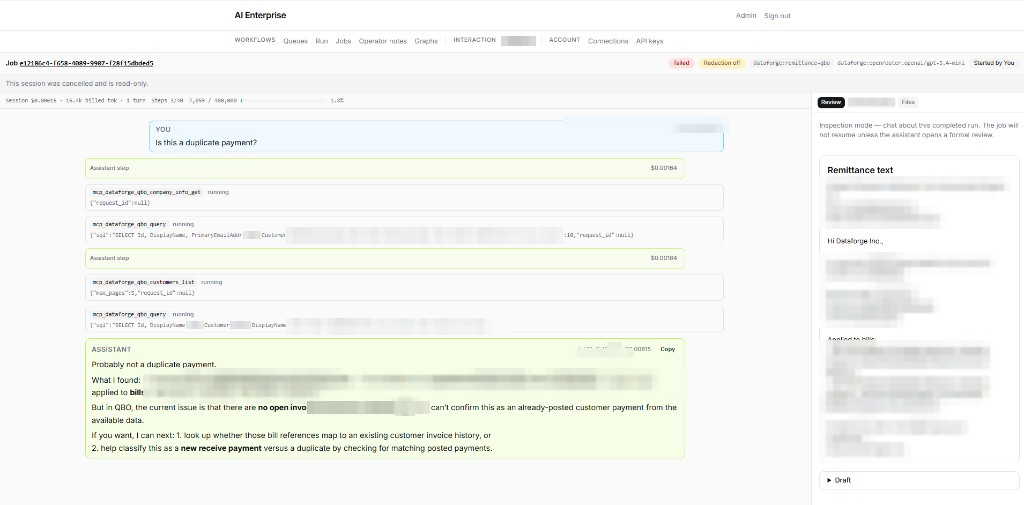The height and width of the screenshot is (505, 1024).
Task: Expand the Draft section
Action: pos(919,480)
